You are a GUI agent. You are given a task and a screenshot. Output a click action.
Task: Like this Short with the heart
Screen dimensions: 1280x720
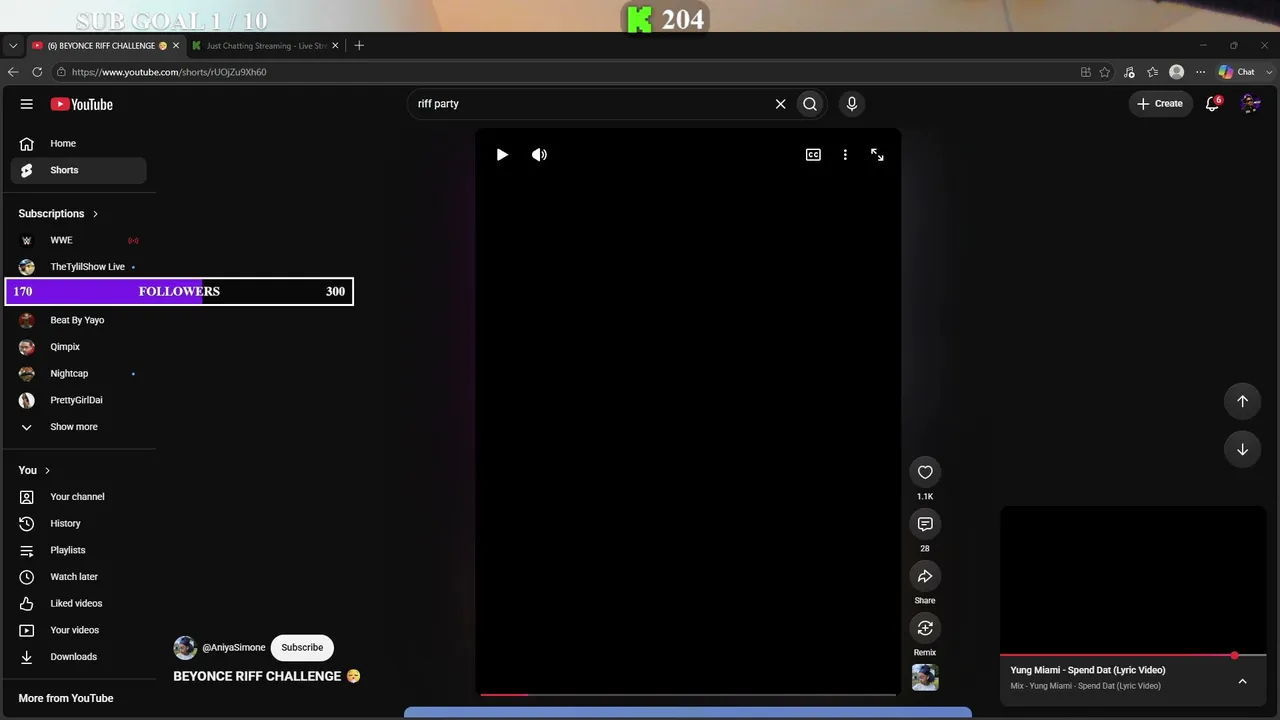tap(925, 472)
